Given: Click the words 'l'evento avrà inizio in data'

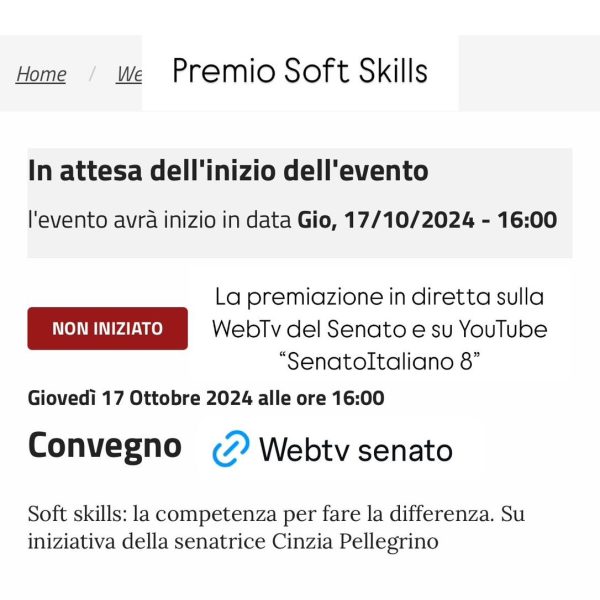Looking at the screenshot, I should pos(160,220).
